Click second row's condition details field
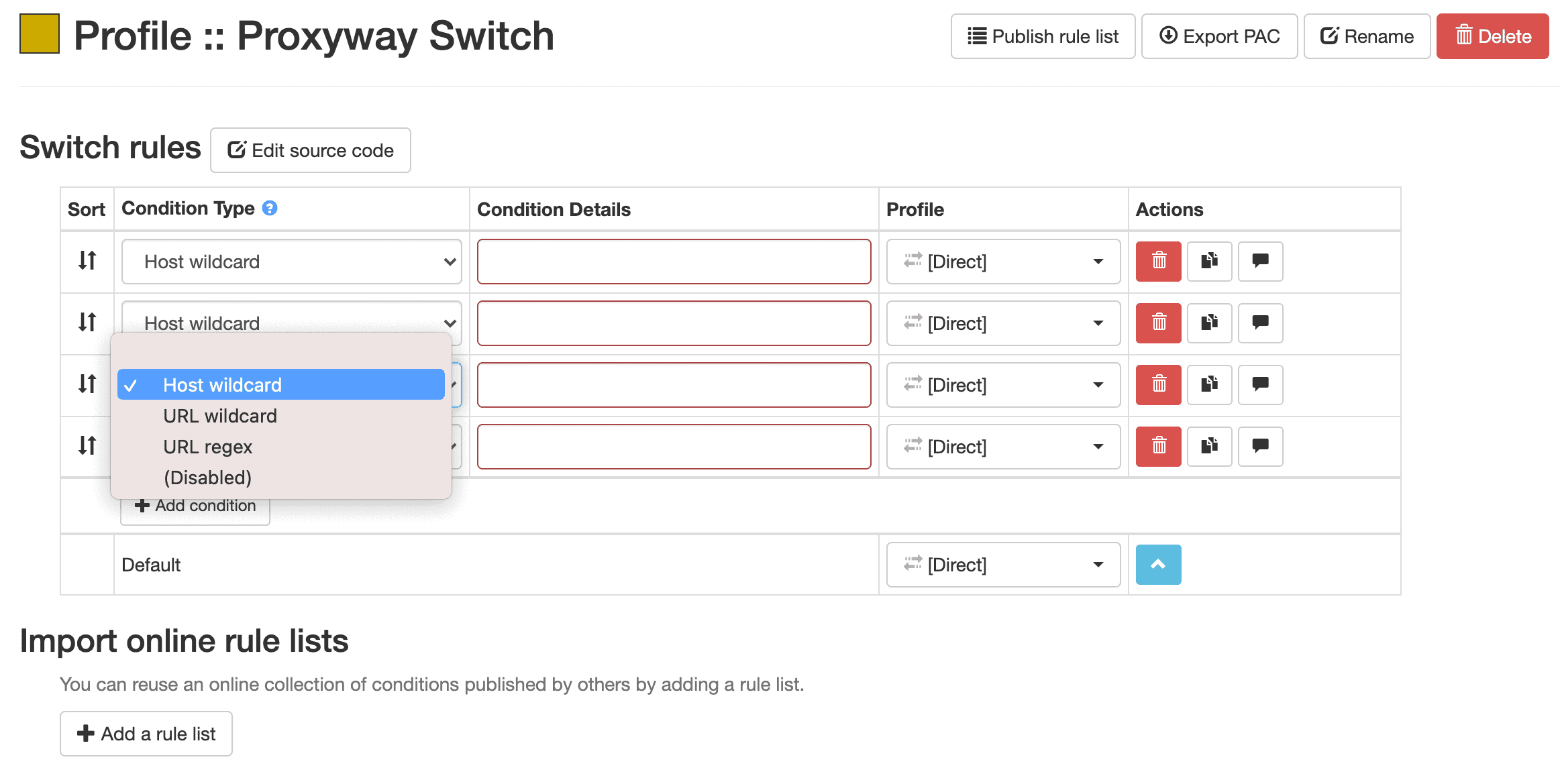 [x=674, y=323]
